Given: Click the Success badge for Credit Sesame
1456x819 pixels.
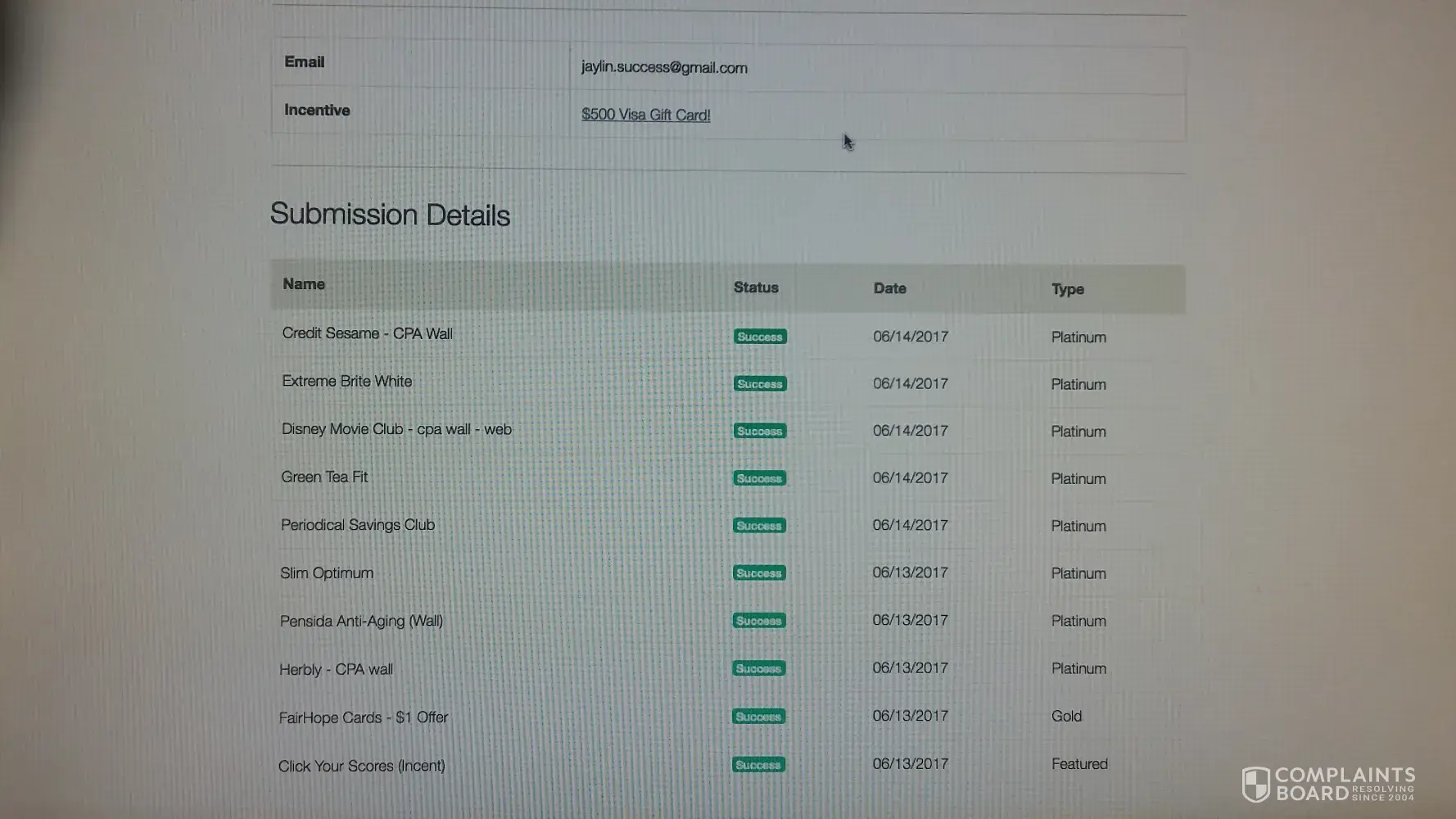Looking at the screenshot, I should click(760, 337).
